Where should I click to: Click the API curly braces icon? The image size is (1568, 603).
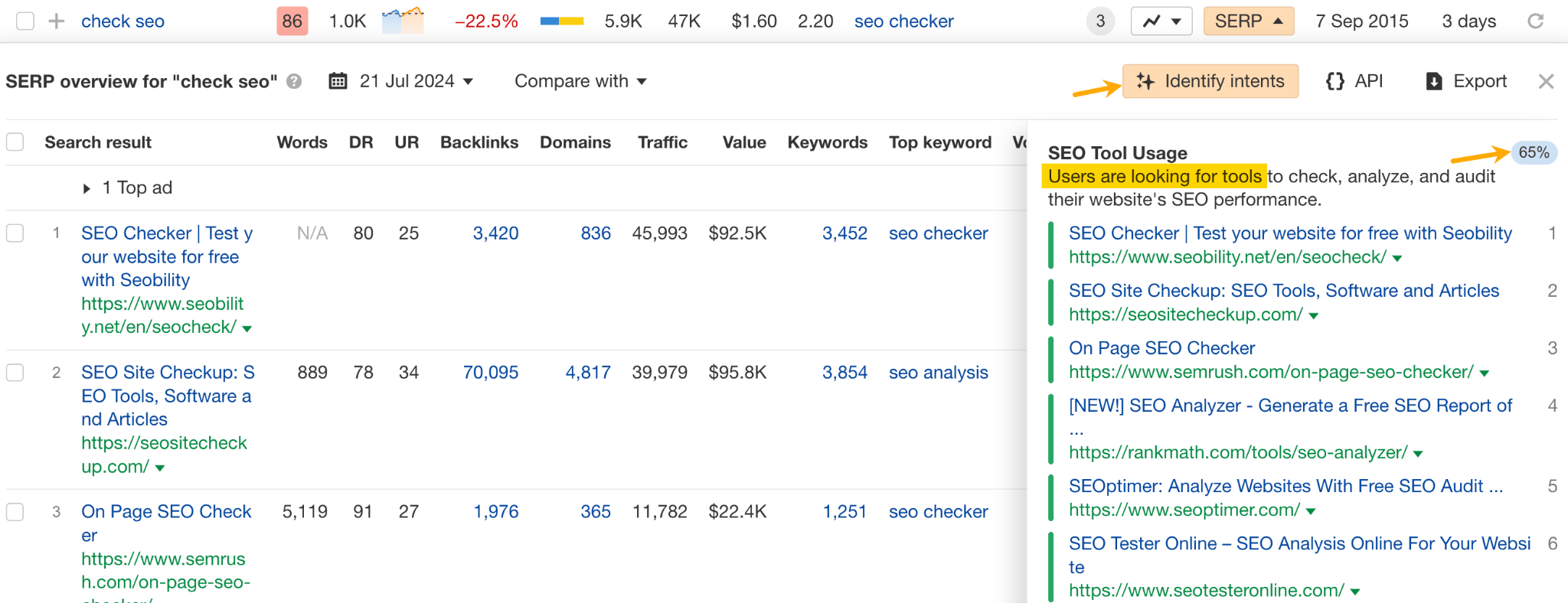point(1335,81)
